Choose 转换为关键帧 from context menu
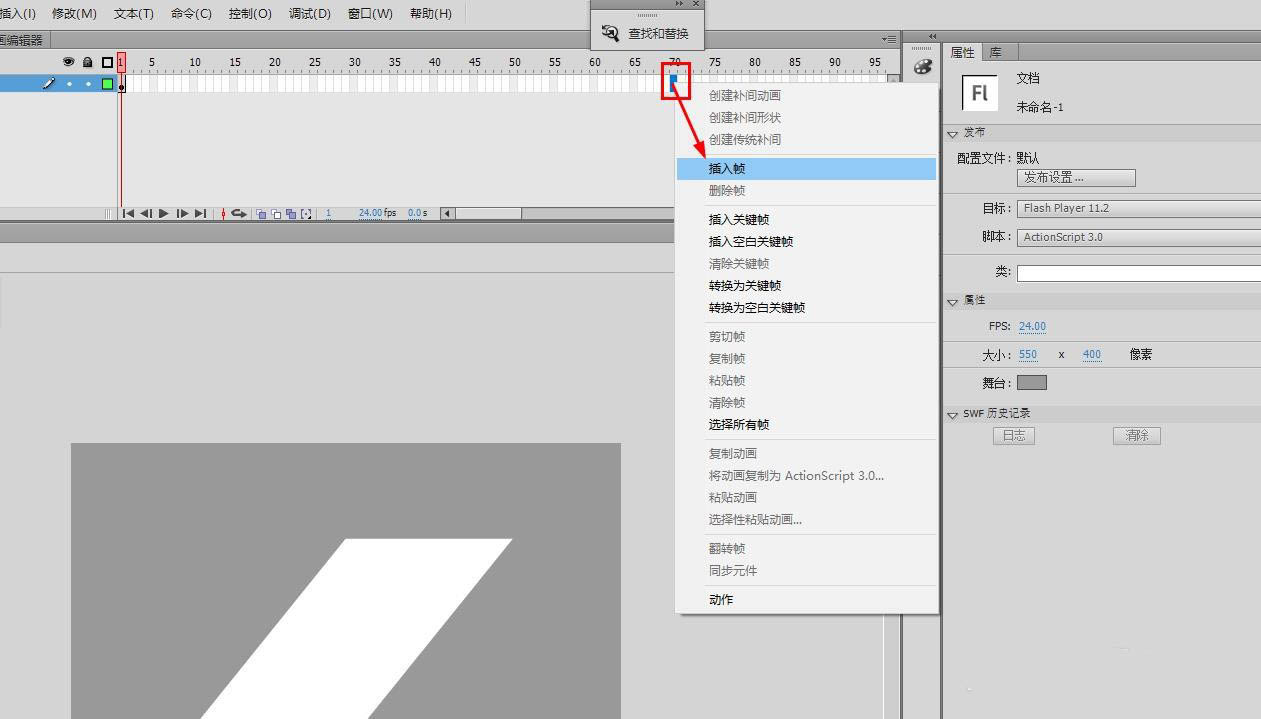This screenshot has width=1261, height=719. [806, 285]
